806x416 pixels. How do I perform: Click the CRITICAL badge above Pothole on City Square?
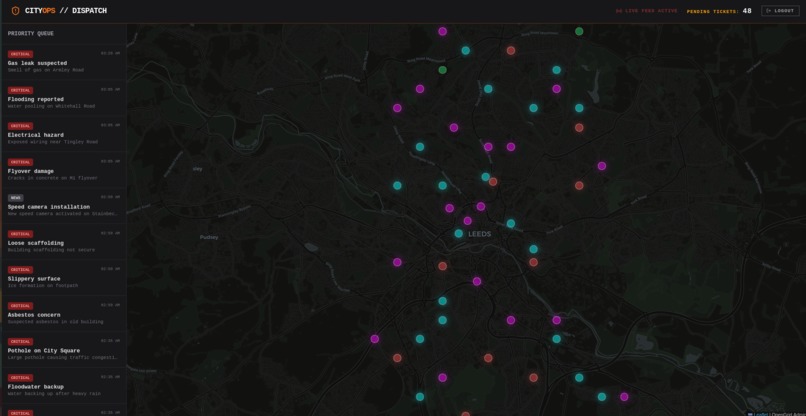[21, 341]
